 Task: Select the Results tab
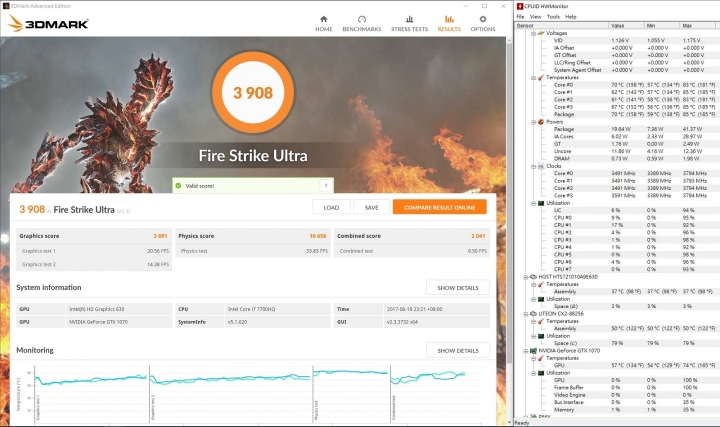click(x=449, y=23)
